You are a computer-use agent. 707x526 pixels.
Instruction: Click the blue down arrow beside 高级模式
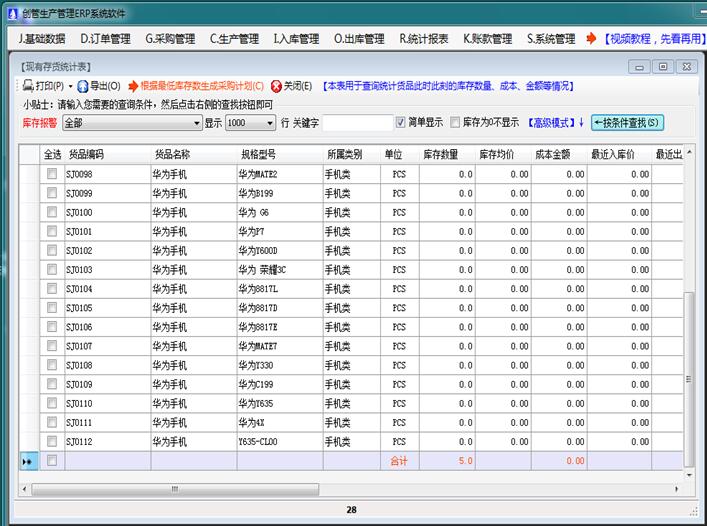(581, 123)
